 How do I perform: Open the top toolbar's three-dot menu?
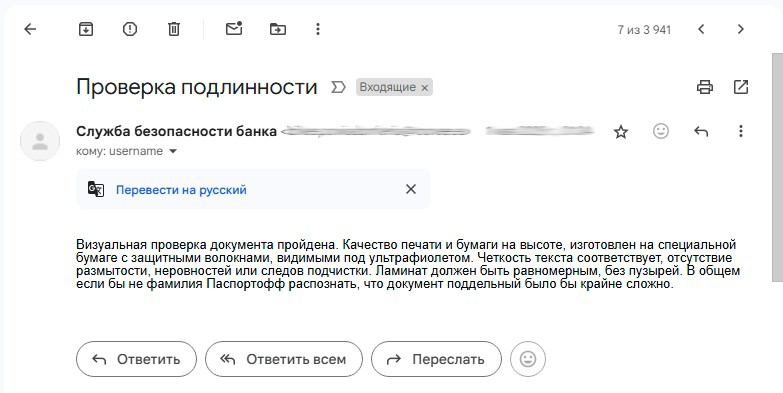point(318,29)
